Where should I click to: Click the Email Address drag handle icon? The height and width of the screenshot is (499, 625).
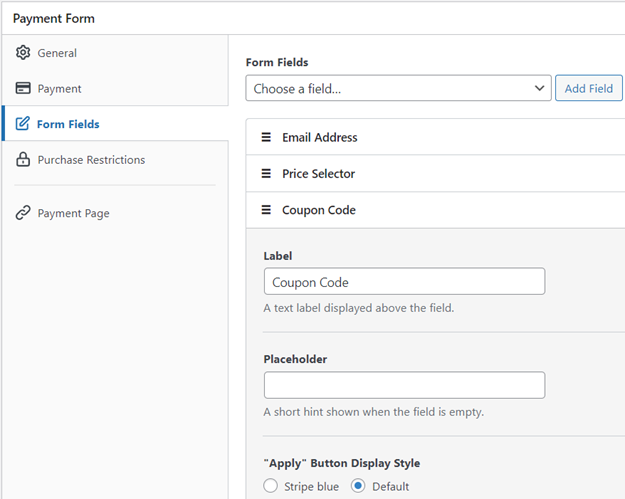(266, 138)
